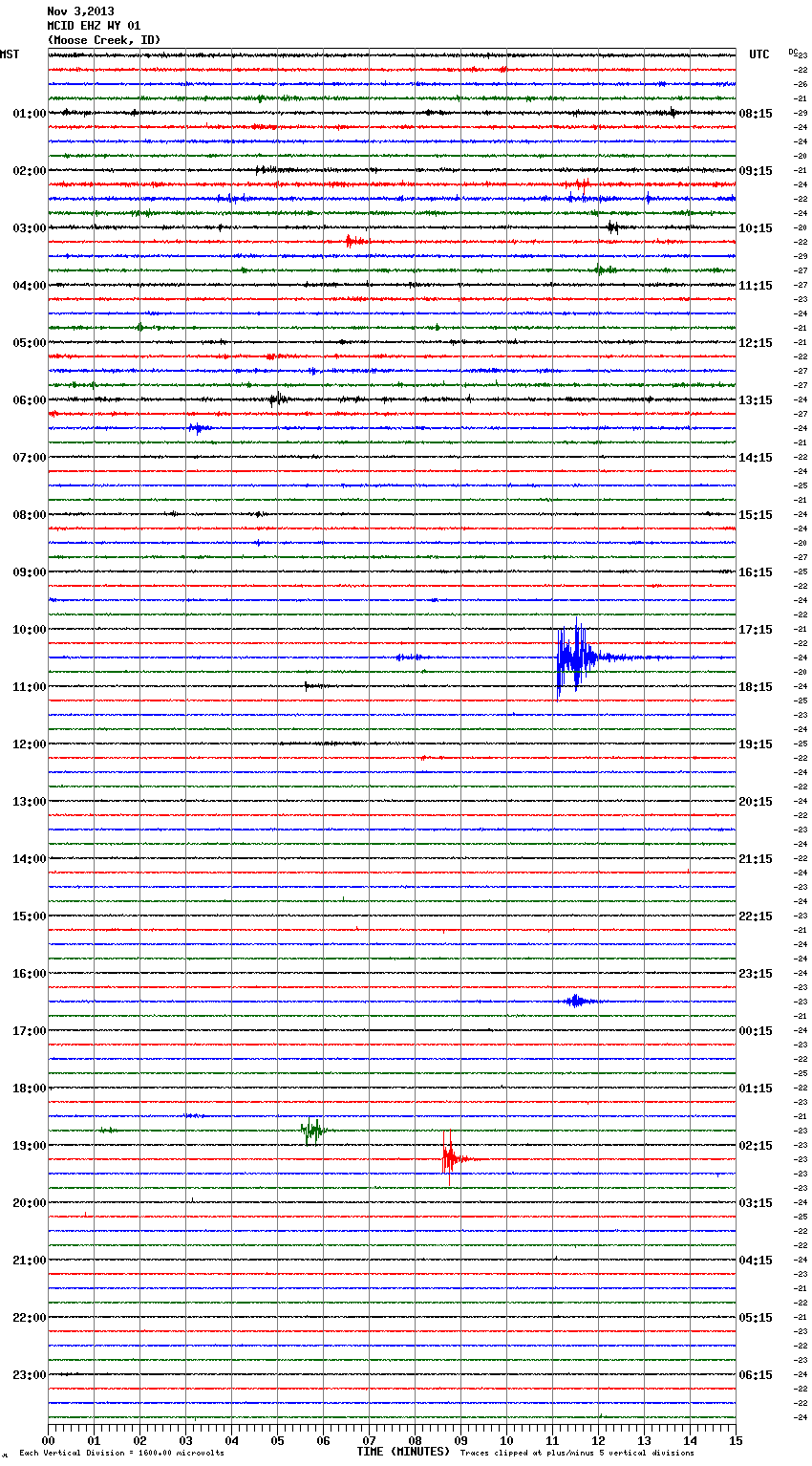Select the 14:00 MST hour label
This screenshot has width=812, height=1466.
(x=30, y=859)
